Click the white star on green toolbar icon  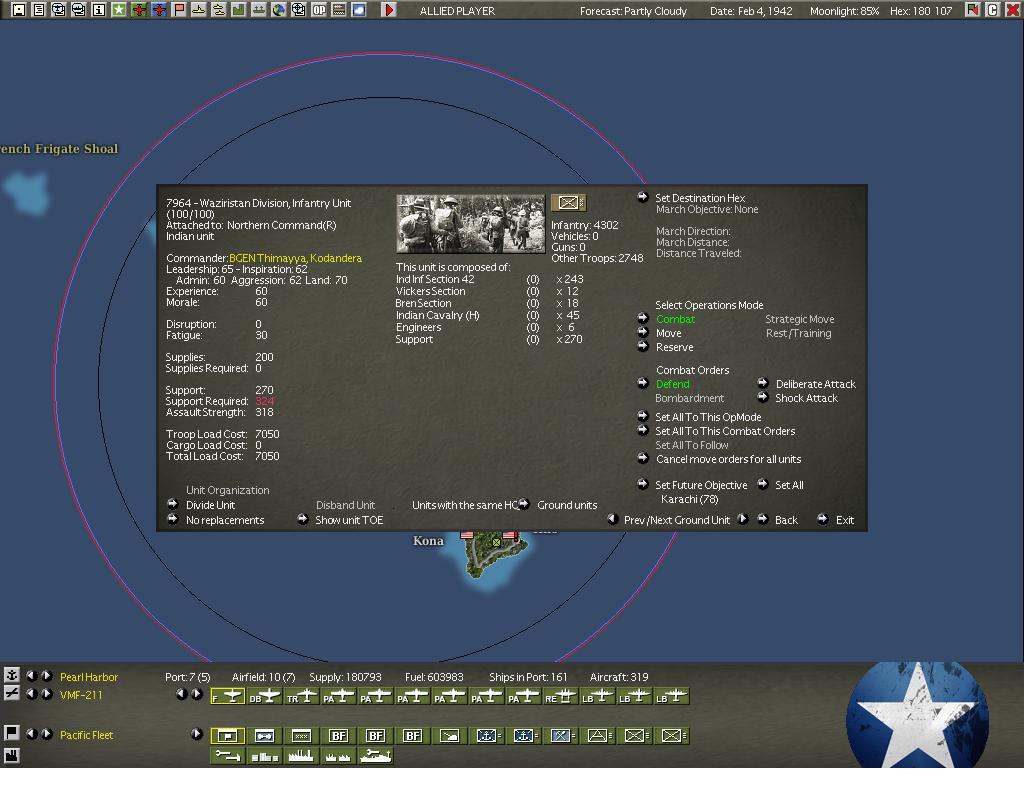coord(119,10)
